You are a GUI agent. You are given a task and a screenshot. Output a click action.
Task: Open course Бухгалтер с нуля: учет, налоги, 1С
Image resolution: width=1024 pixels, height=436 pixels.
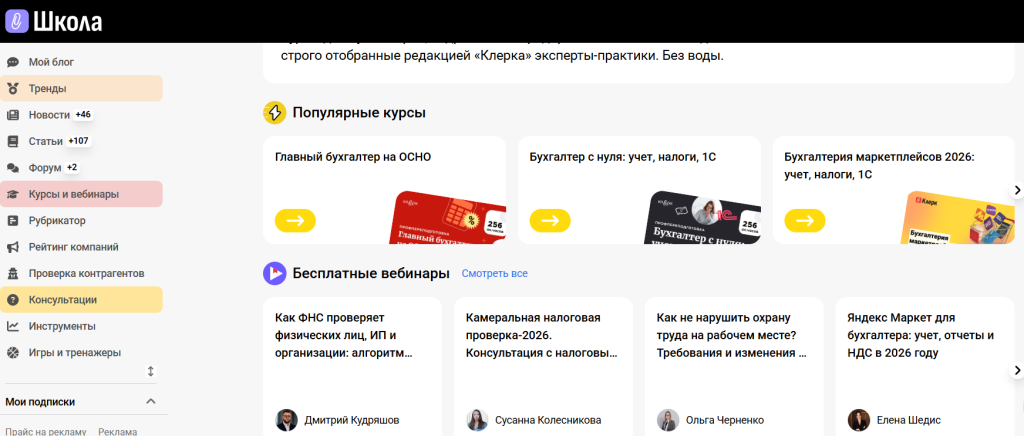click(x=622, y=157)
